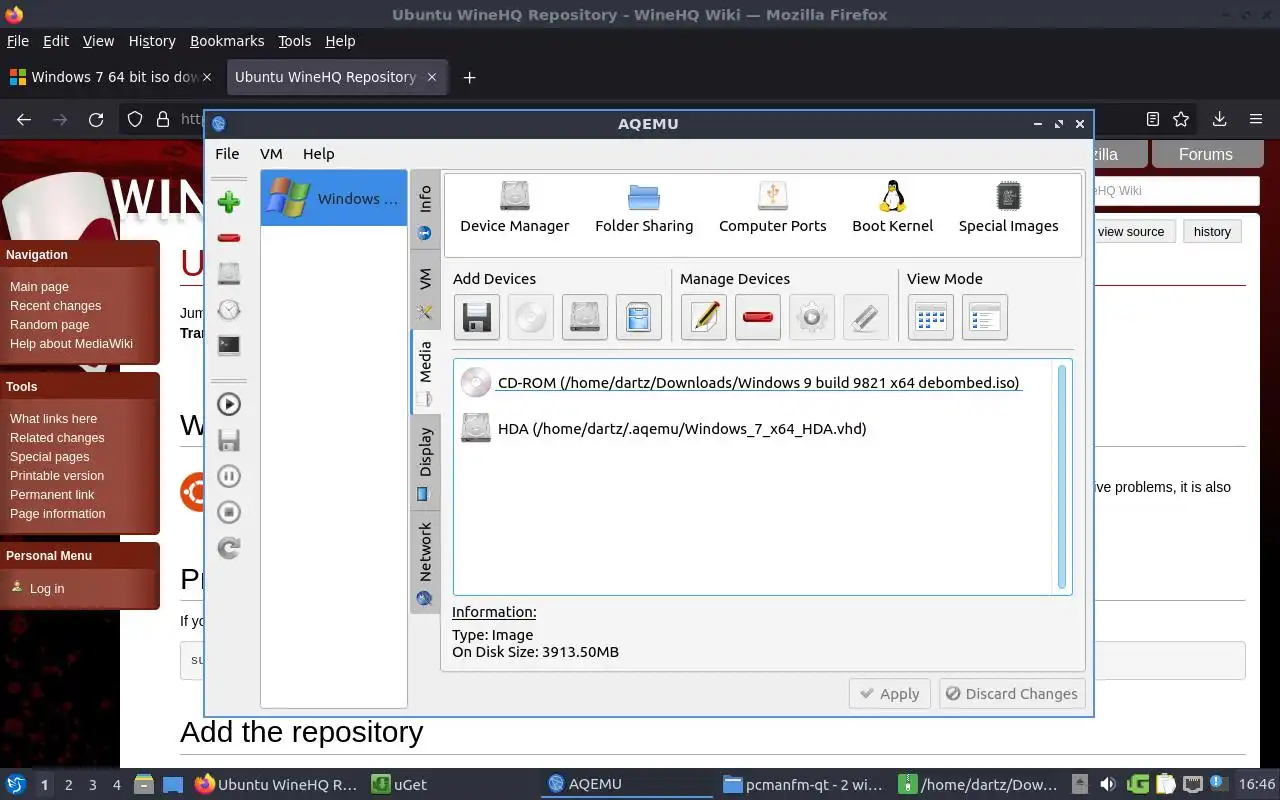Switch to Ubuntu WineHQ Repository tab
This screenshot has width=1280, height=800.
(x=337, y=77)
